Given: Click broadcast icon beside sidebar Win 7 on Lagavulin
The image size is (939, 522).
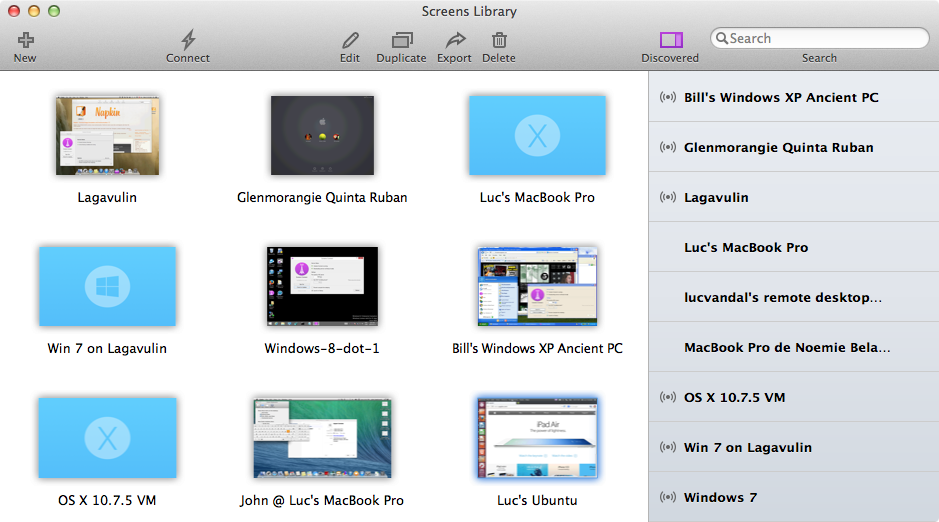Looking at the screenshot, I should click(x=668, y=447).
